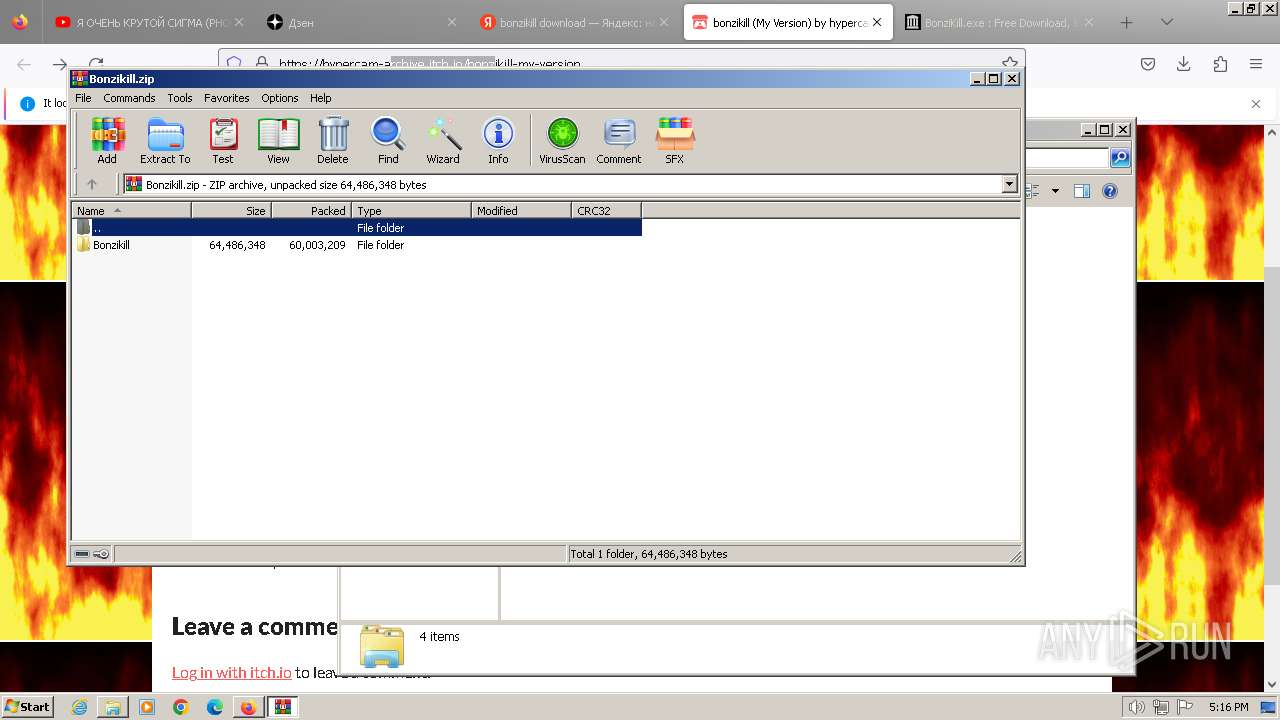Click the SFX toolbar icon
Screen dimensions: 1280x720
click(x=675, y=140)
